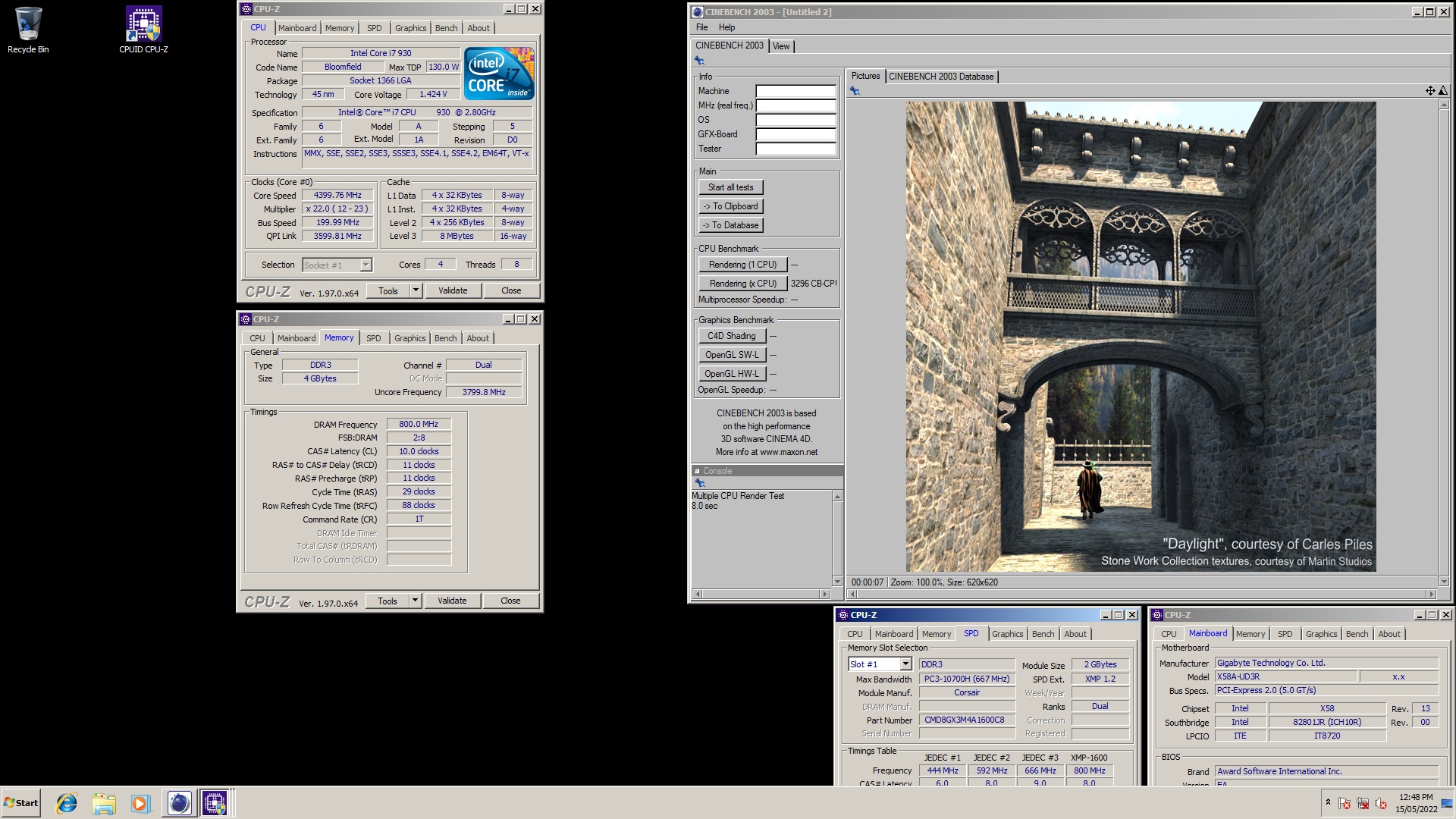This screenshot has height=819, width=1456.
Task: Click the Core Speed value 4399.76 MHz
Action: point(337,195)
